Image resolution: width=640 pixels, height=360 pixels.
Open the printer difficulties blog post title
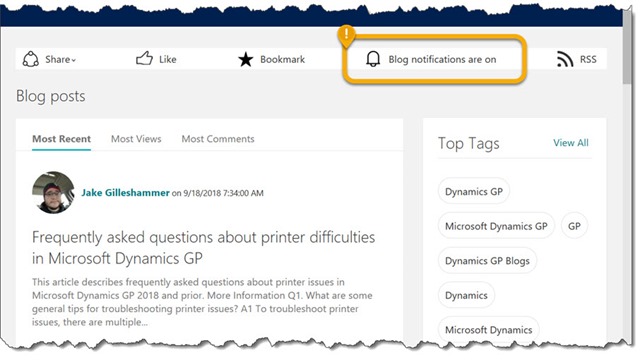(x=204, y=248)
